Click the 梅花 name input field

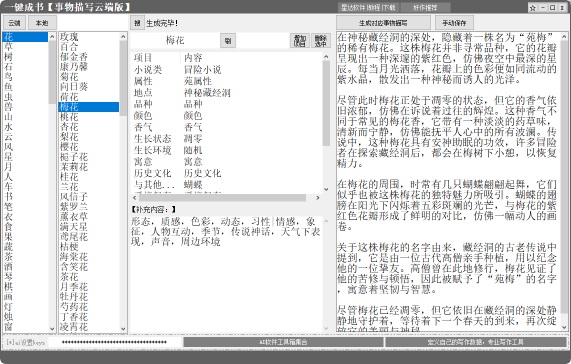click(x=175, y=40)
